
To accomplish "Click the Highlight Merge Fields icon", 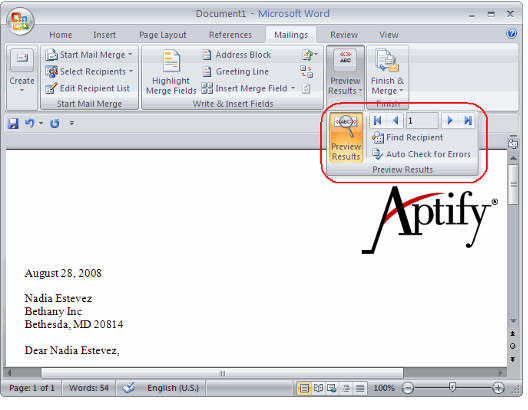I will (171, 61).
